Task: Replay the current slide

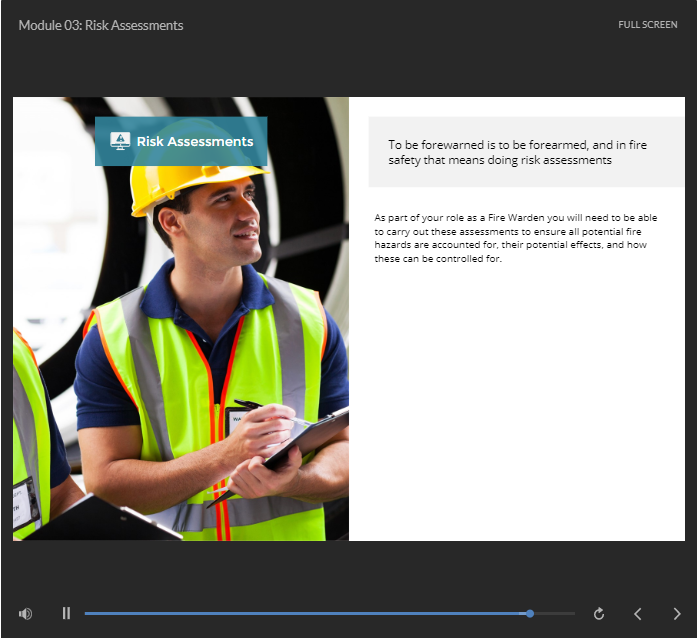Action: pyautogui.click(x=599, y=614)
